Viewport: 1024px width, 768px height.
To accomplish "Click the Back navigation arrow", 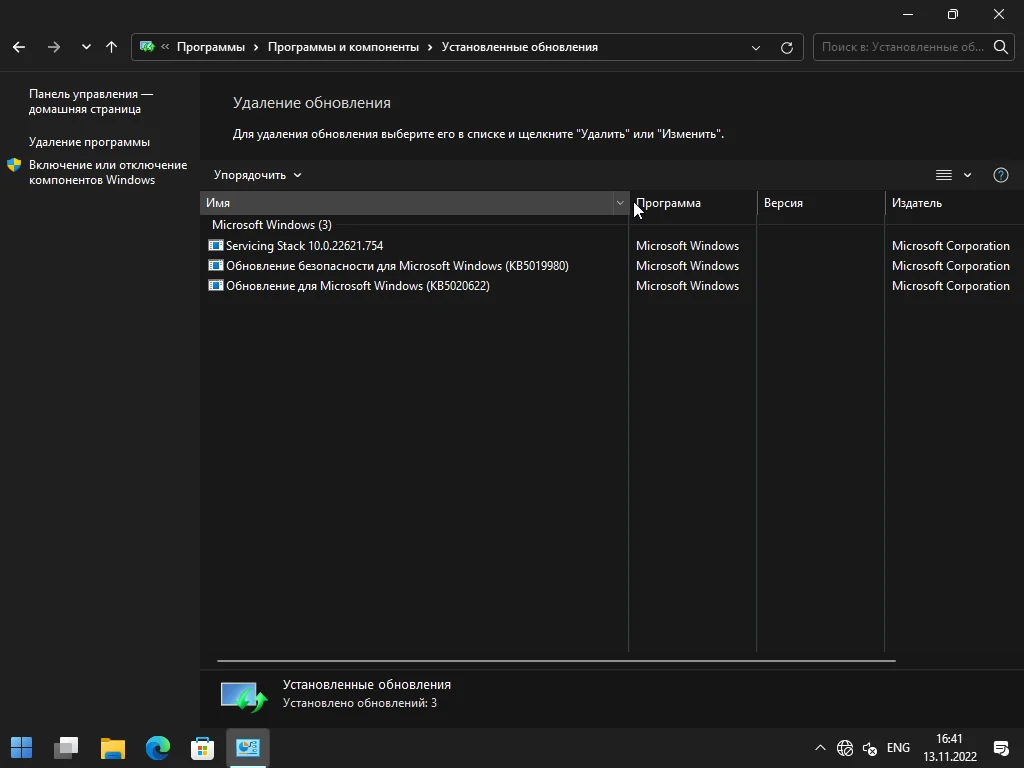I will [19, 47].
